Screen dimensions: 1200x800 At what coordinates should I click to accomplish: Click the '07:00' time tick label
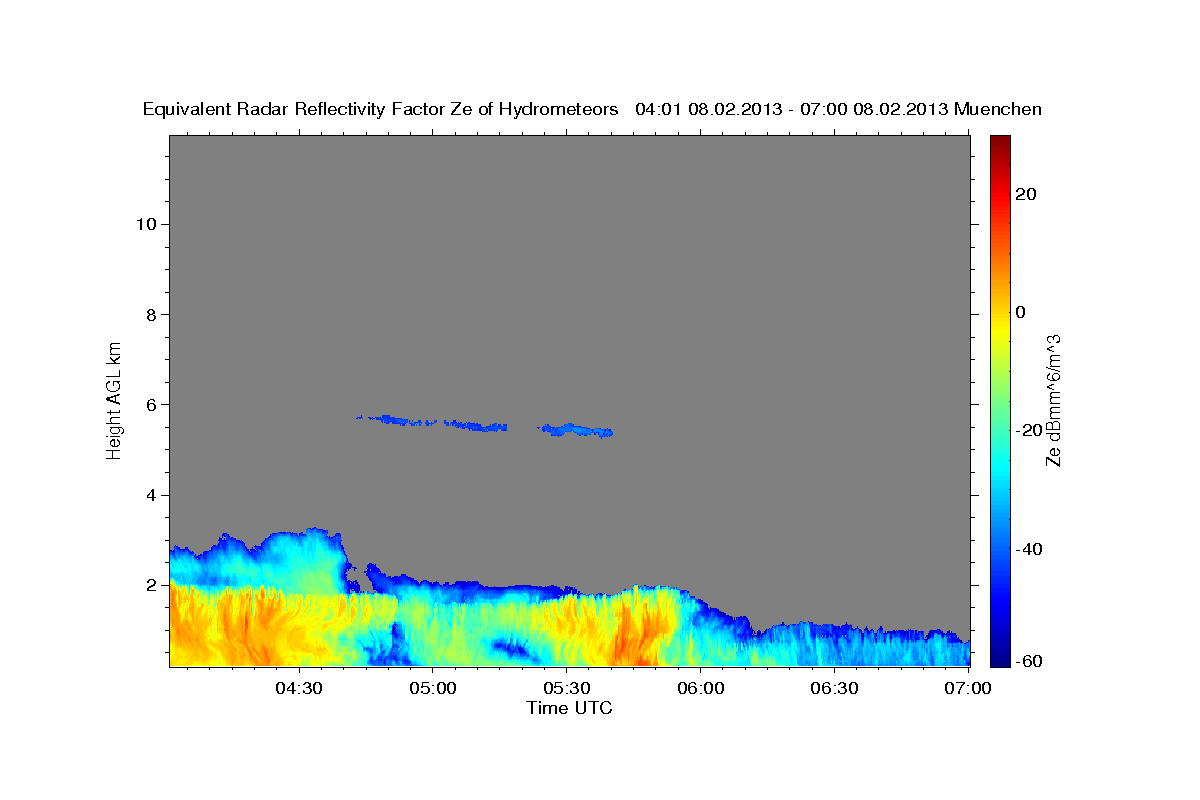click(969, 689)
